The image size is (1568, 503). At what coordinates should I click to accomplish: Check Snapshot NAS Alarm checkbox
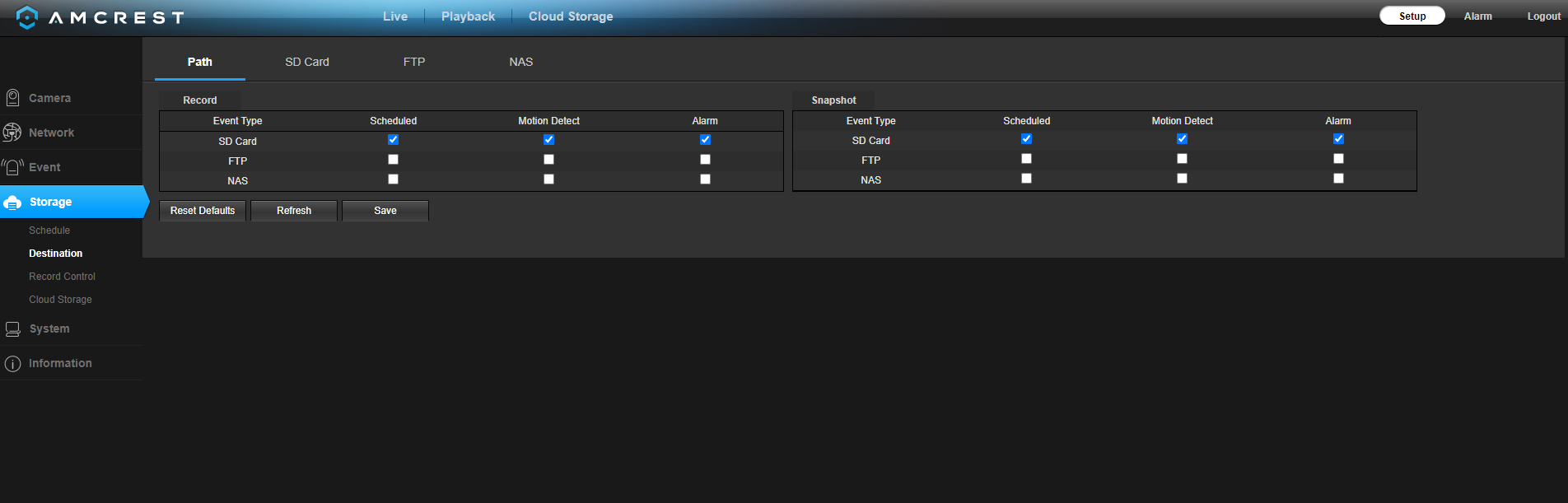click(1338, 179)
